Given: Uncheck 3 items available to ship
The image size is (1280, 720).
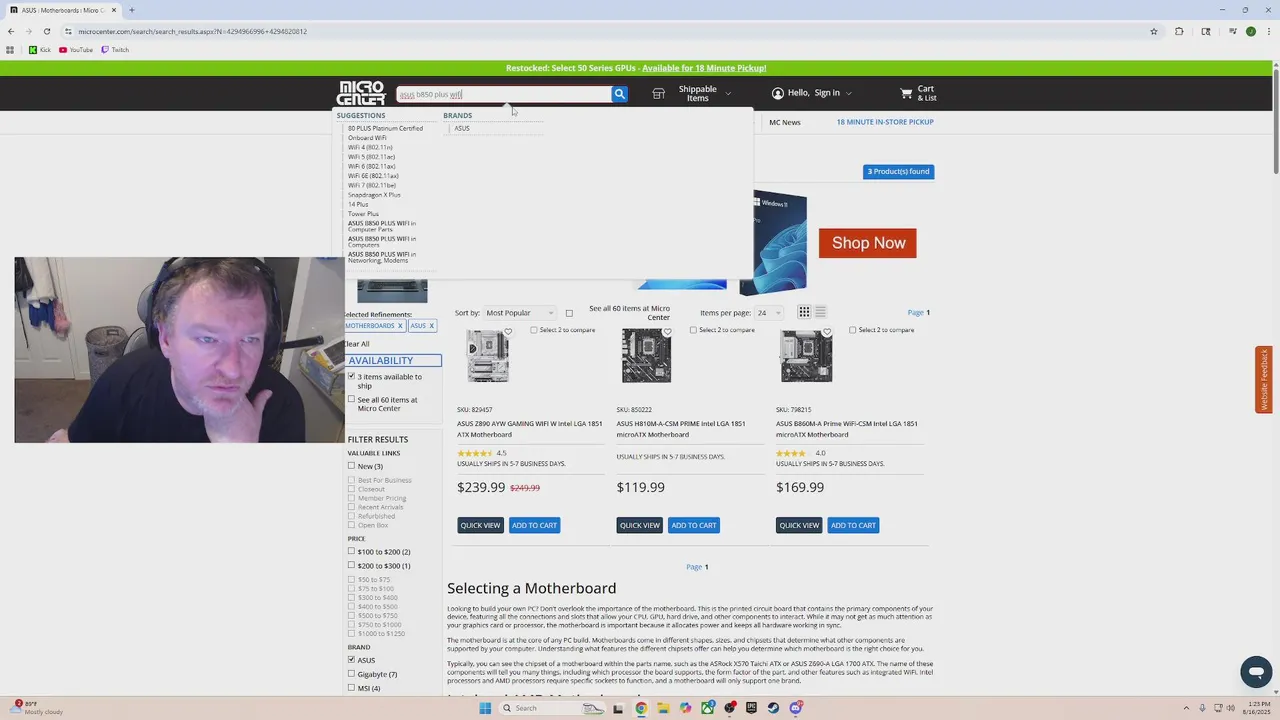Looking at the screenshot, I should pyautogui.click(x=351, y=376).
